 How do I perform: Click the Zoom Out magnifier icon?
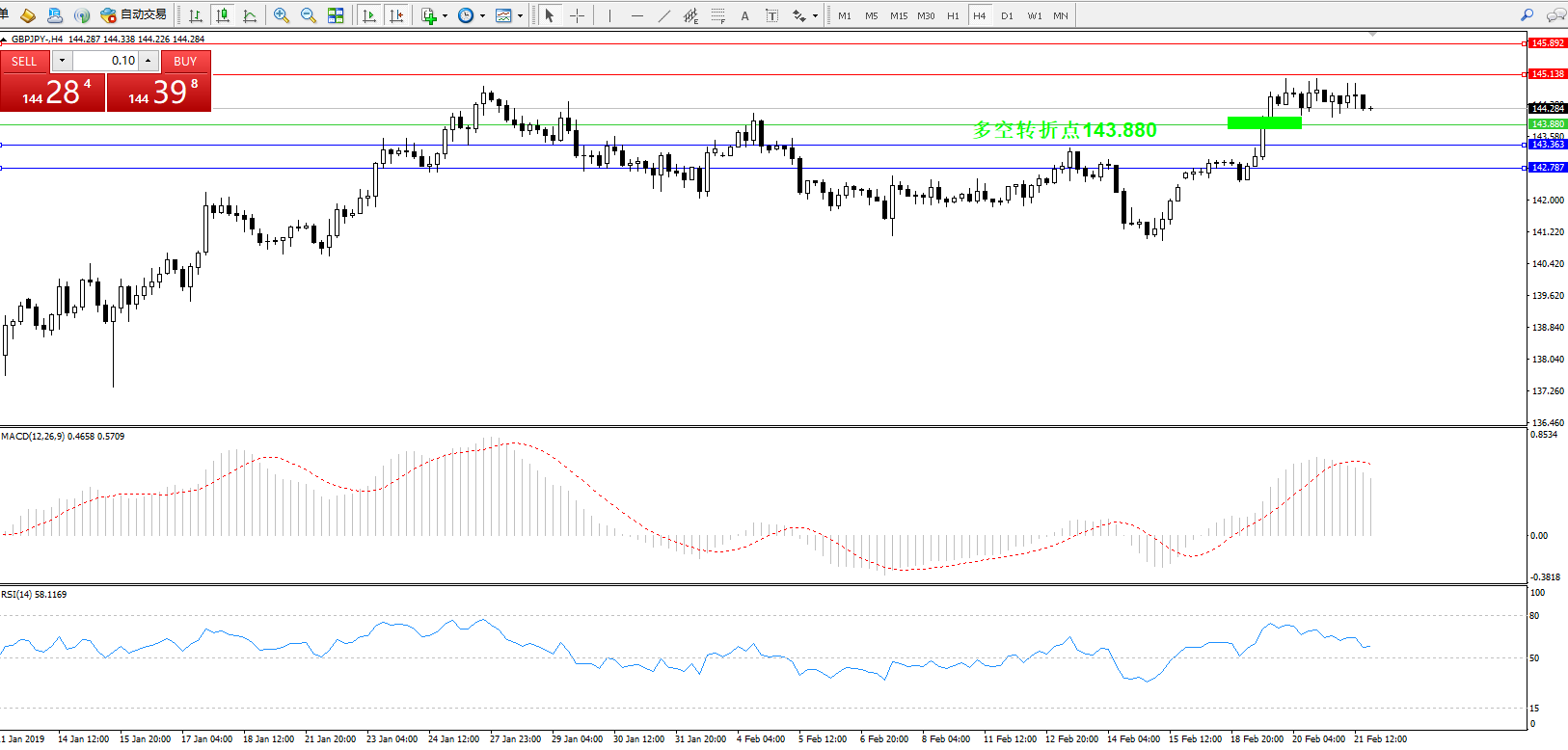tap(309, 15)
